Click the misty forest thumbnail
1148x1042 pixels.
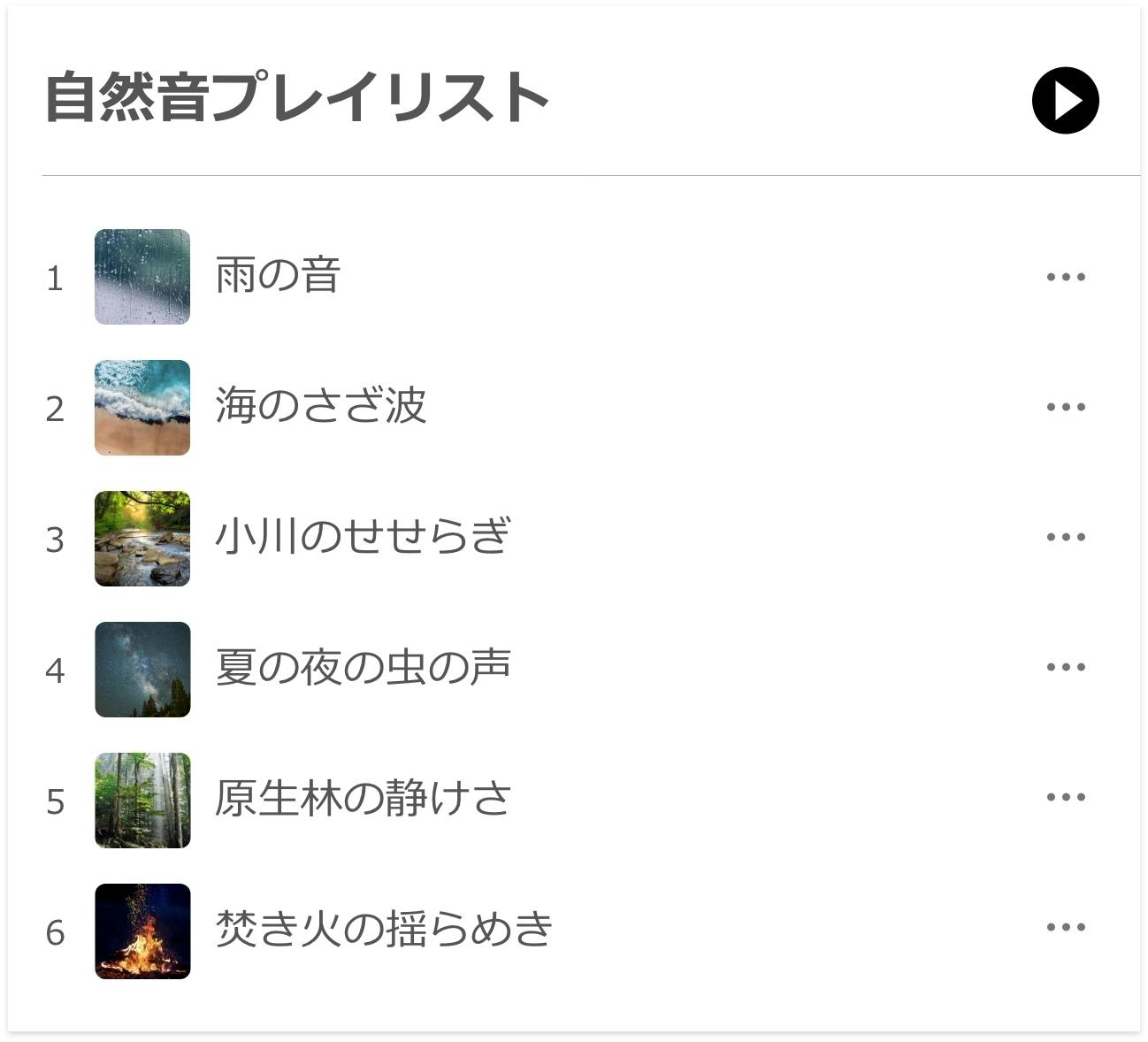[142, 801]
